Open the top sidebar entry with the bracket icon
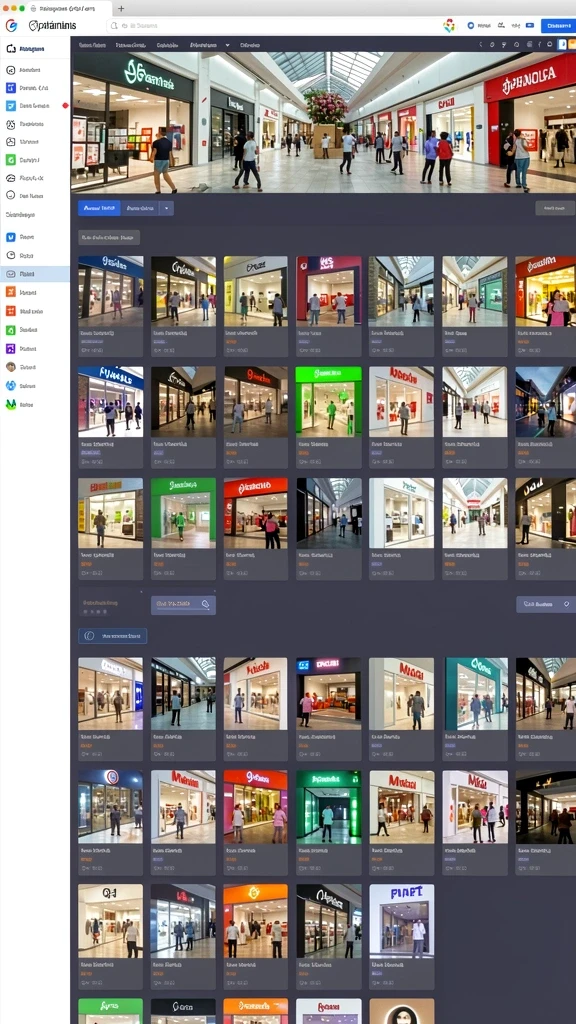This screenshot has width=576, height=1024. 35,49
